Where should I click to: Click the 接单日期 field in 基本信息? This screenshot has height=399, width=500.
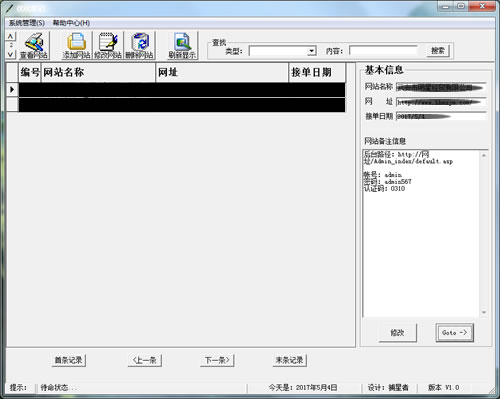[x=441, y=116]
